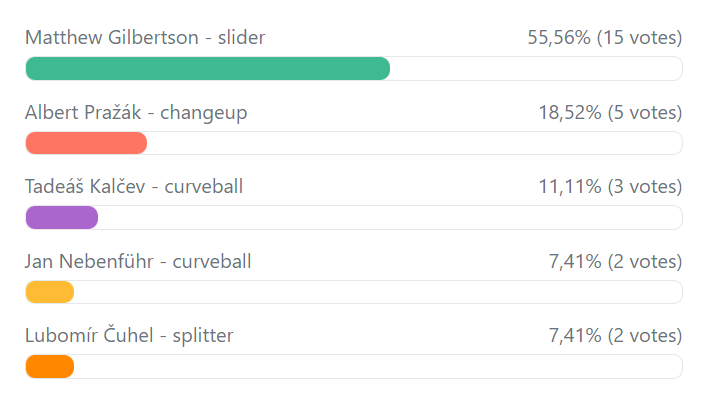This screenshot has height=407, width=715.
Task: Click the empty track of Albert Pražák's bar
Action: [414, 143]
